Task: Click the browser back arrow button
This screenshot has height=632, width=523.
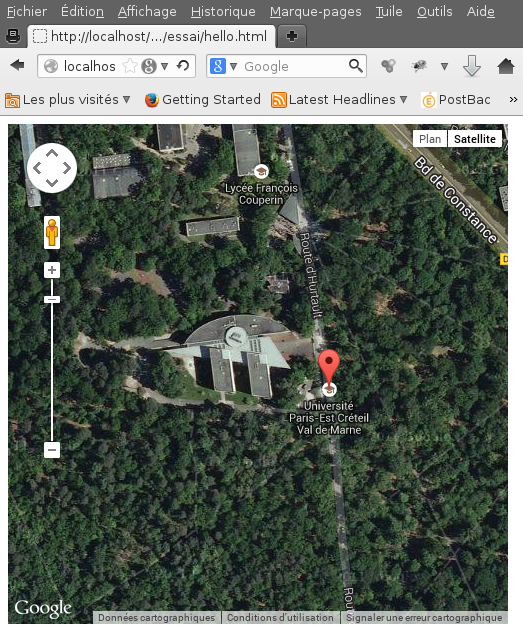Action: [17, 65]
